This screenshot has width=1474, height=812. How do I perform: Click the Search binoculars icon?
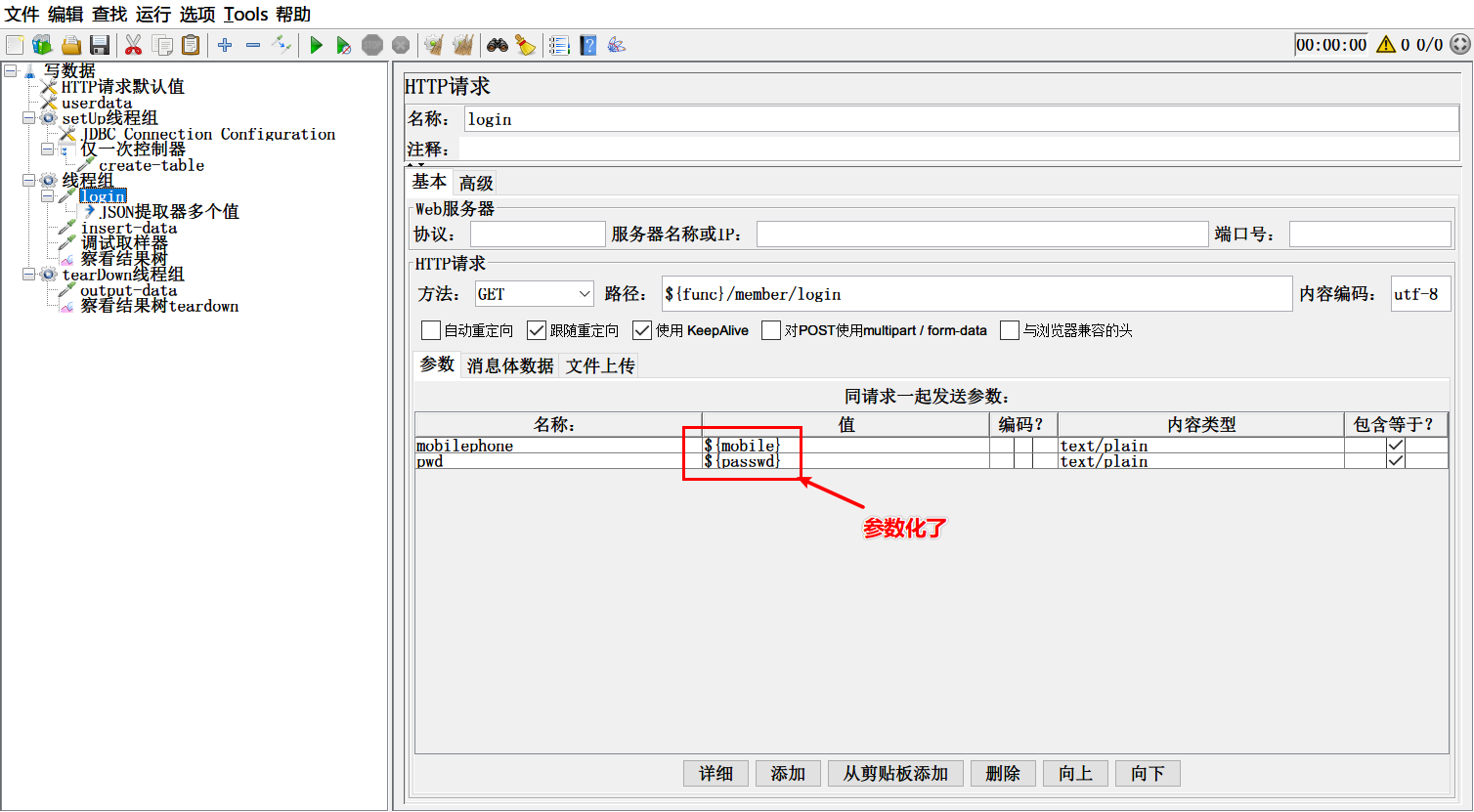498,45
